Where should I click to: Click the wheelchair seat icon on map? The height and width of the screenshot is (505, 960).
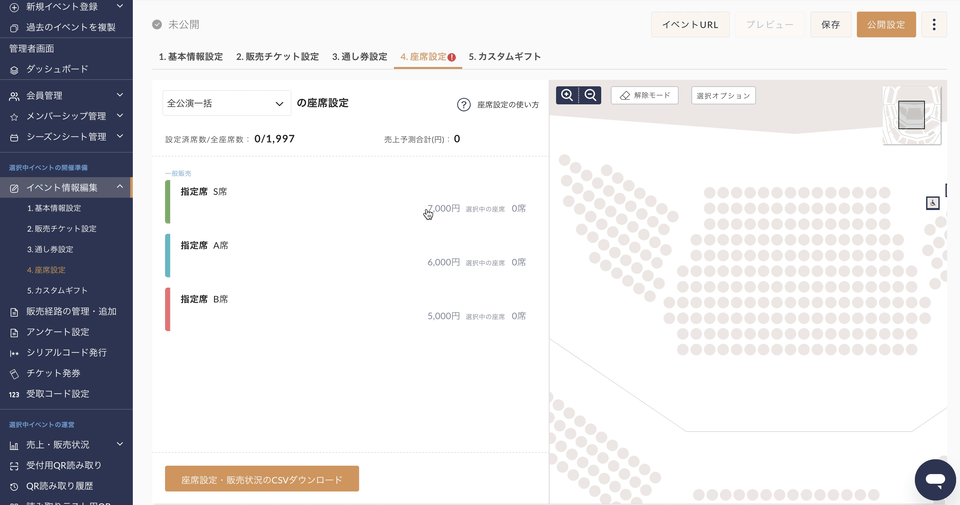coord(932,203)
